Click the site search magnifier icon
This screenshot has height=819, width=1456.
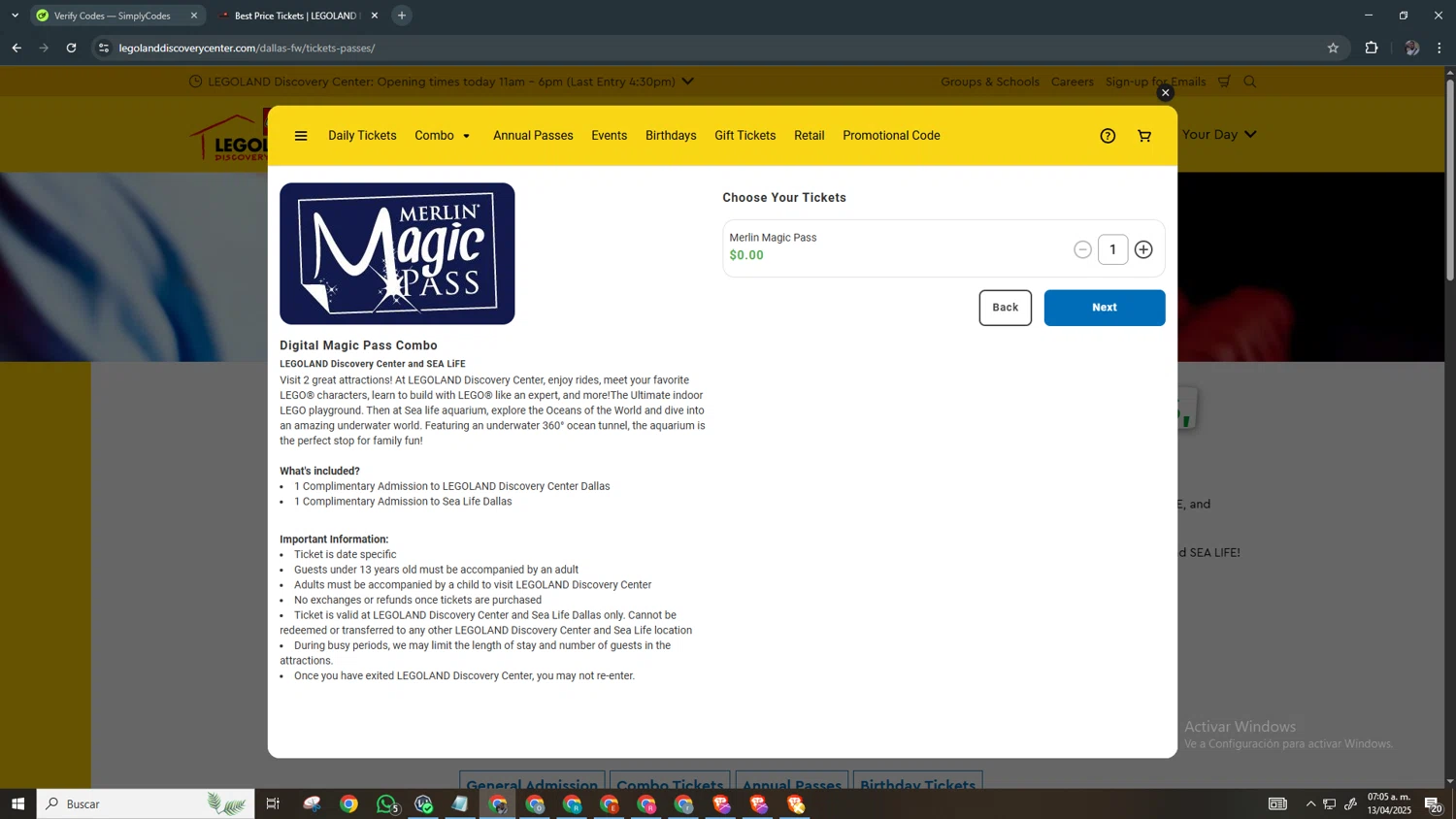[1250, 82]
